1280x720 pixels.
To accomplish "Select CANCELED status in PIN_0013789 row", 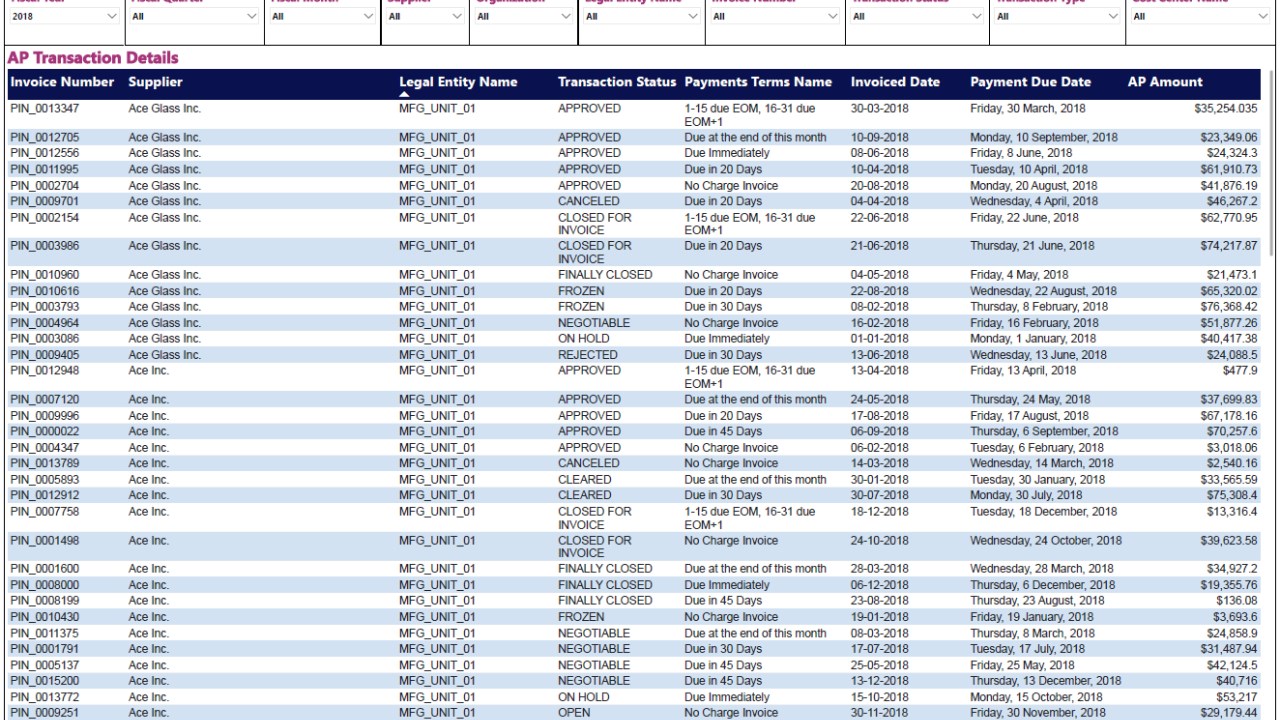I will pos(589,463).
